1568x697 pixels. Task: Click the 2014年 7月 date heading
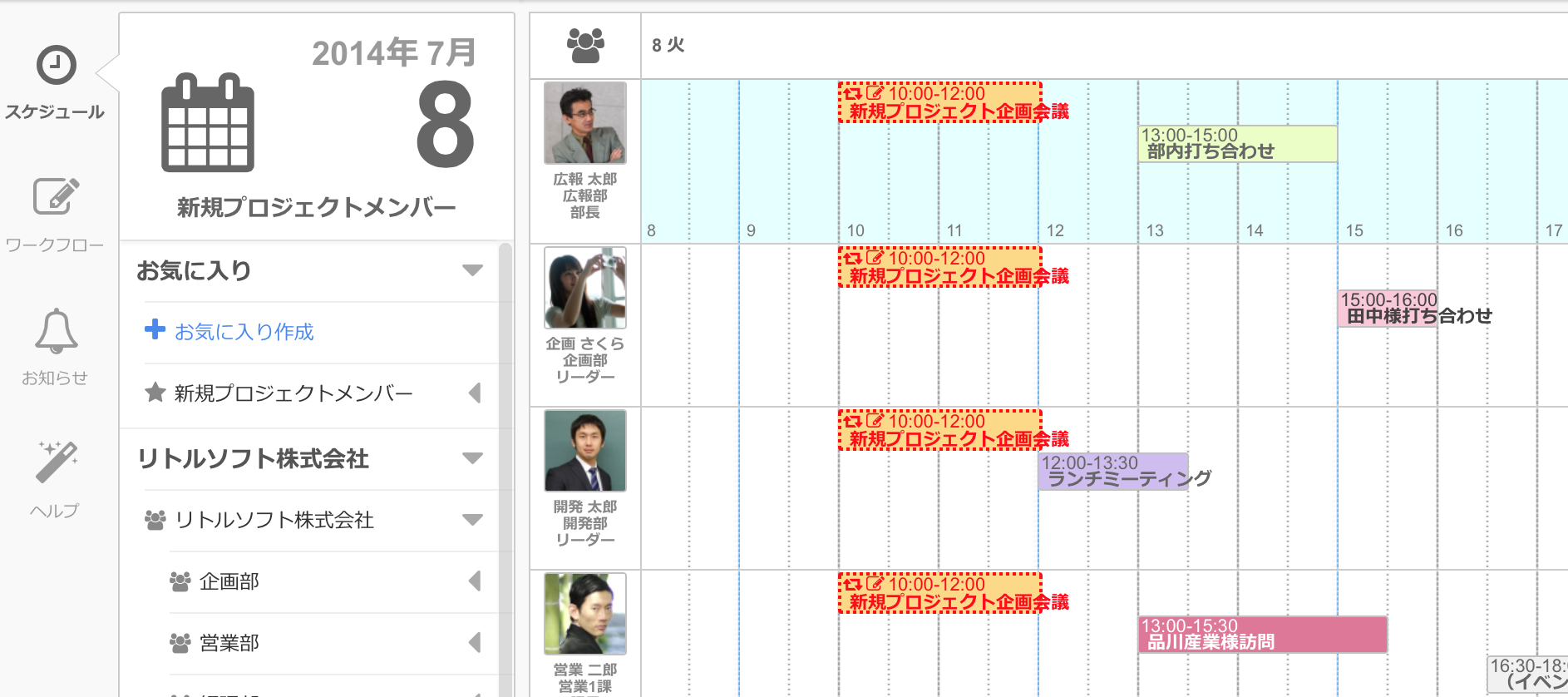[x=394, y=53]
